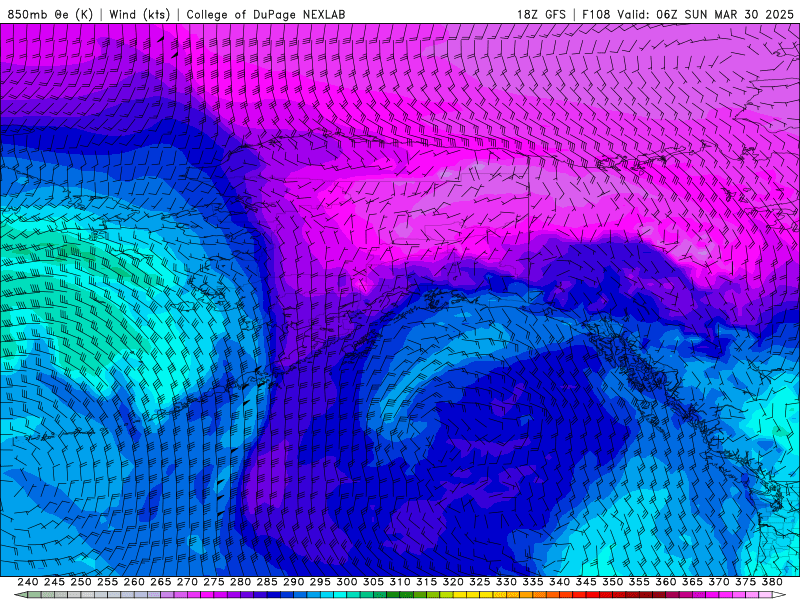
Task: Click the 255 color scale label
Action: [x=107, y=582]
